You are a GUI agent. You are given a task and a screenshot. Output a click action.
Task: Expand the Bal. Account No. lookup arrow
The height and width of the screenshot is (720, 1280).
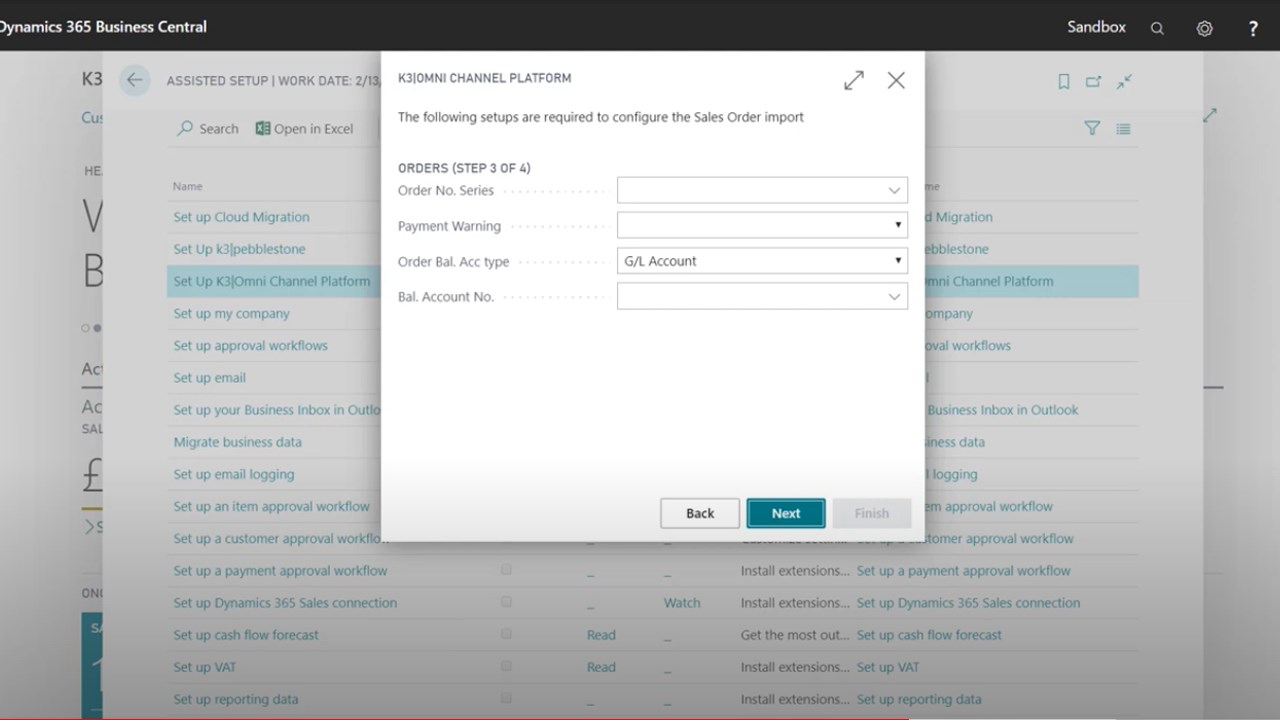(894, 297)
